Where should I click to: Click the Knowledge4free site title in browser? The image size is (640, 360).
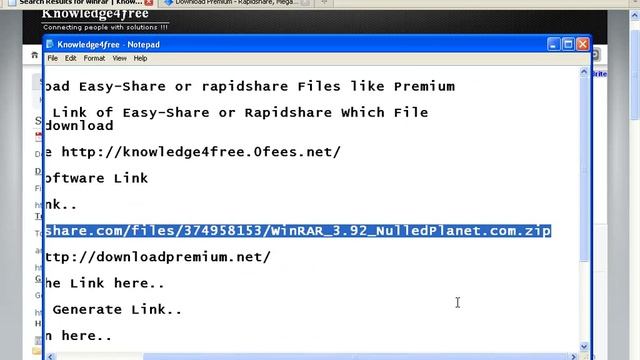click(95, 13)
